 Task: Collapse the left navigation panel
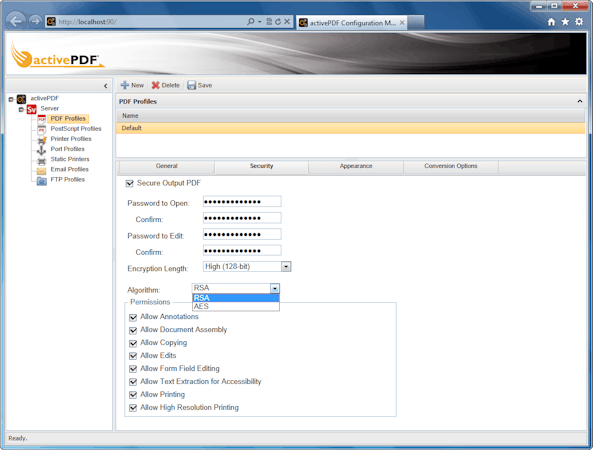(x=106, y=86)
